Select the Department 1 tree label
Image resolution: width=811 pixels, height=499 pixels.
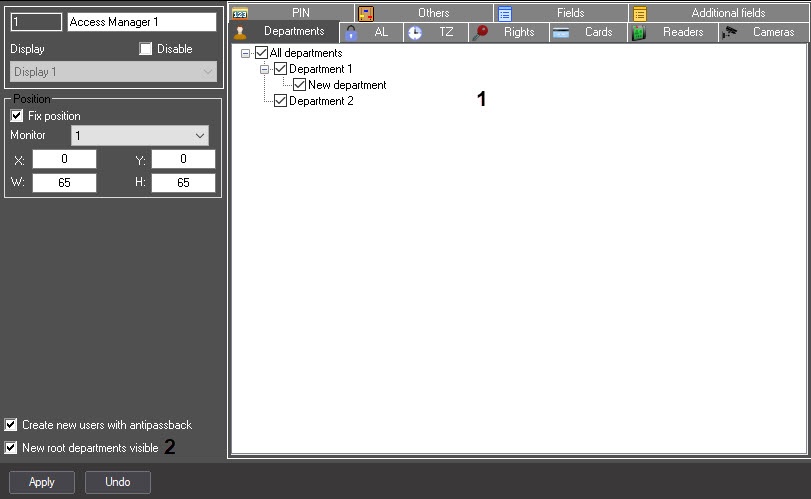pyautogui.click(x=321, y=69)
